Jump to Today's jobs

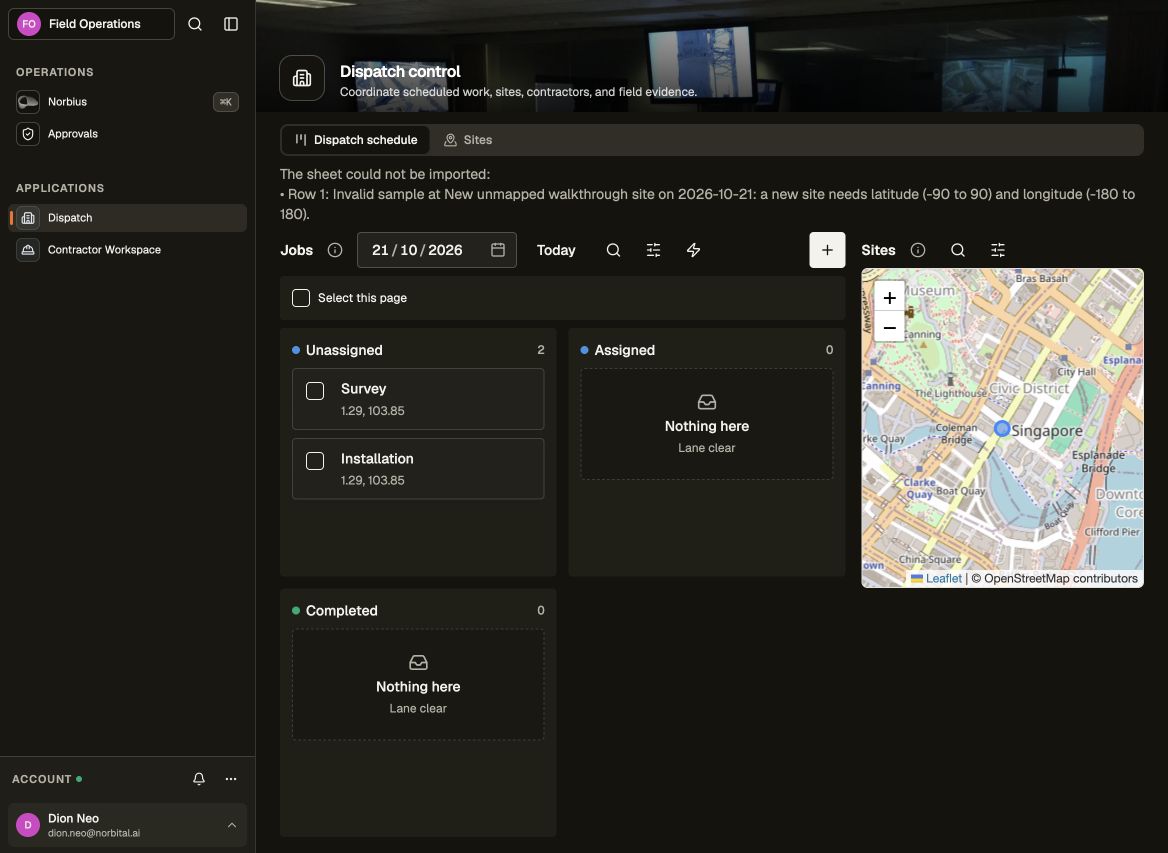pos(556,250)
